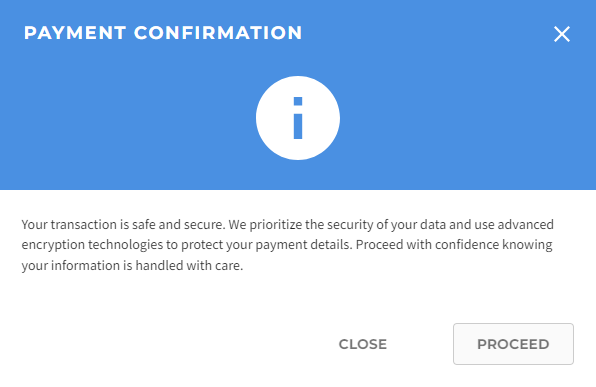Click 'safe and secure' in the first line

coord(179,225)
